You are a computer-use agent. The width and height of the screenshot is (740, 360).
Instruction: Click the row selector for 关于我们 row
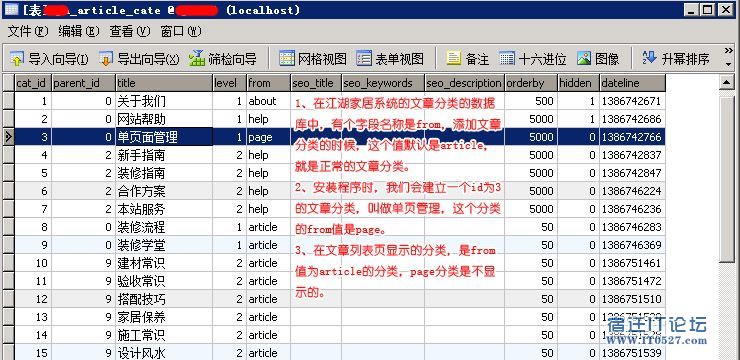pyautogui.click(x=8, y=101)
